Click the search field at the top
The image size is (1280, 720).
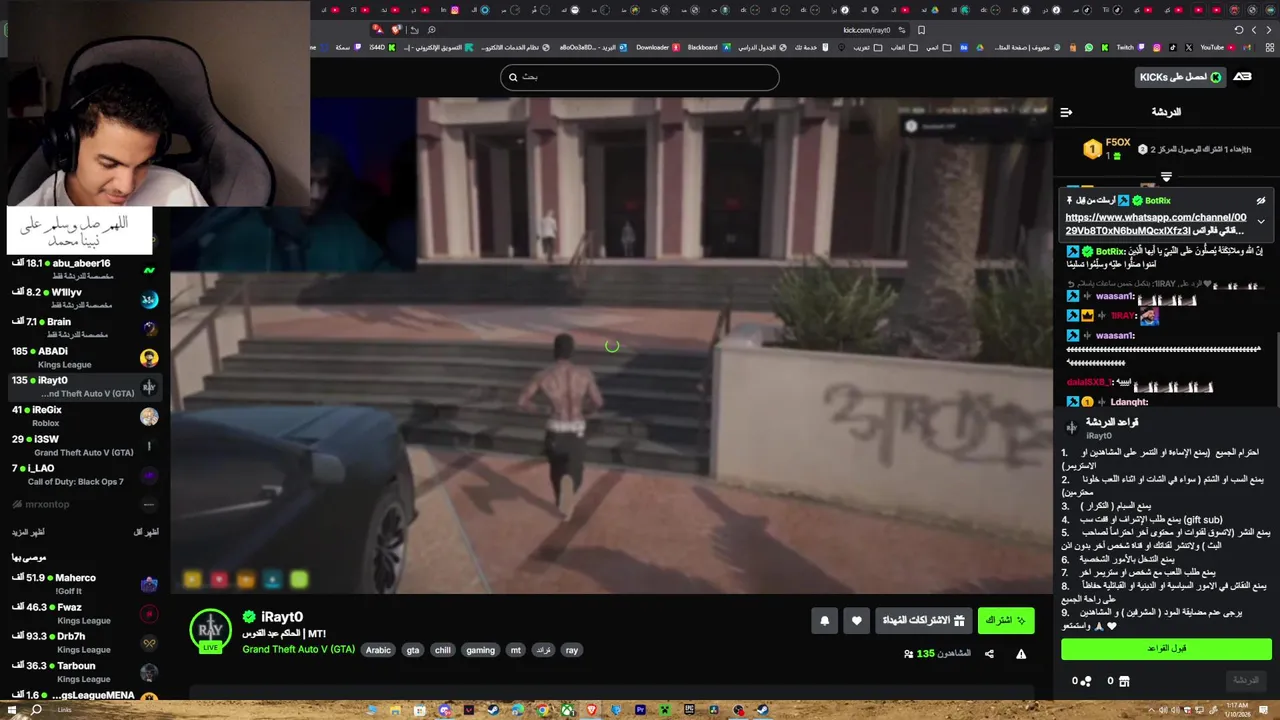point(640,77)
